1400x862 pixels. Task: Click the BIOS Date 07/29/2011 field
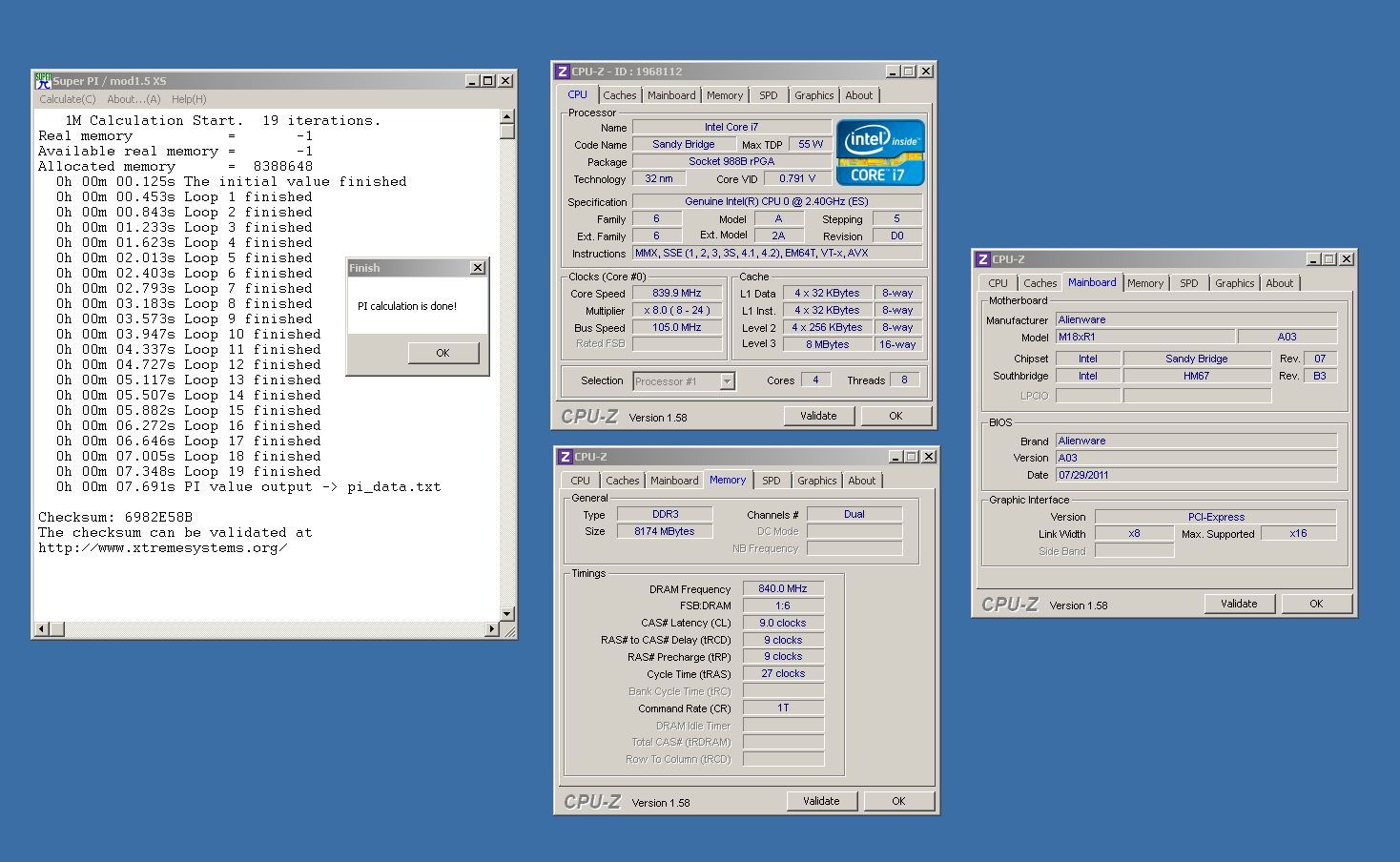pos(1196,475)
